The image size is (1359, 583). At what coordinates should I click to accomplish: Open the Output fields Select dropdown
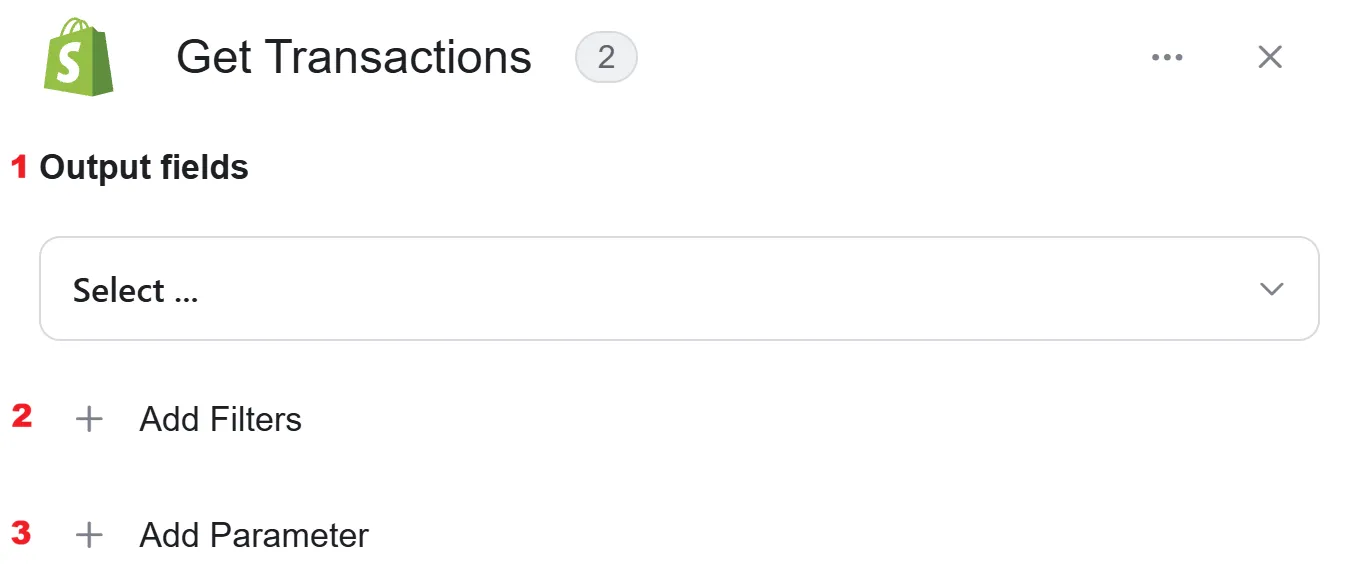[679, 289]
